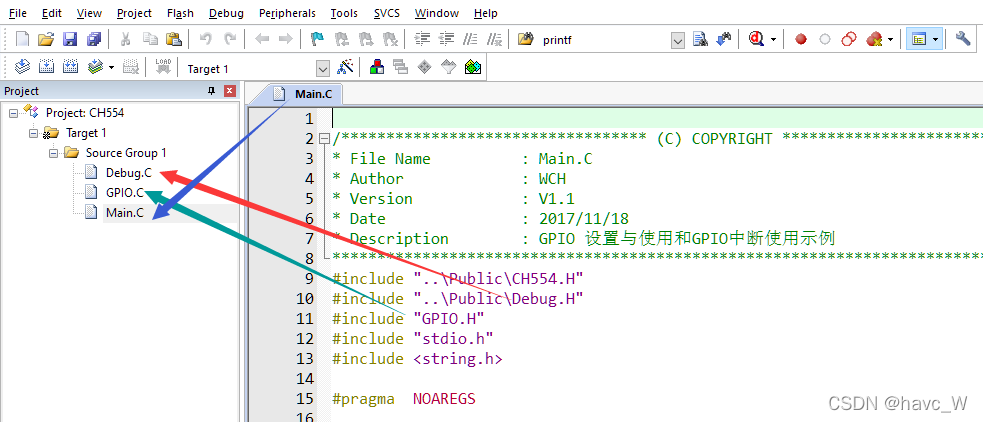Indent selected lines icon
The image size is (983, 422).
[x=424, y=40]
